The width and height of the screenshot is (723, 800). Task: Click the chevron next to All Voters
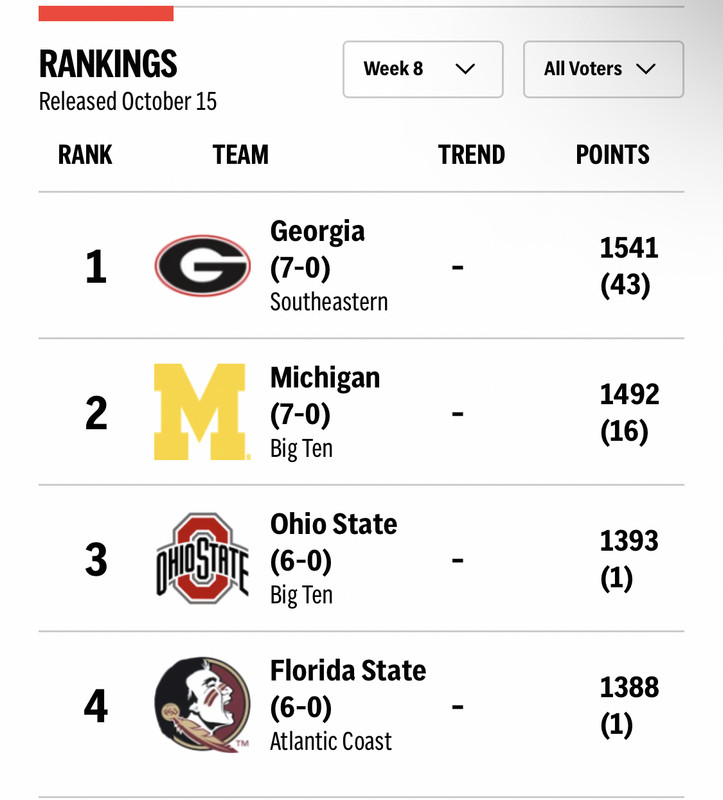click(645, 69)
